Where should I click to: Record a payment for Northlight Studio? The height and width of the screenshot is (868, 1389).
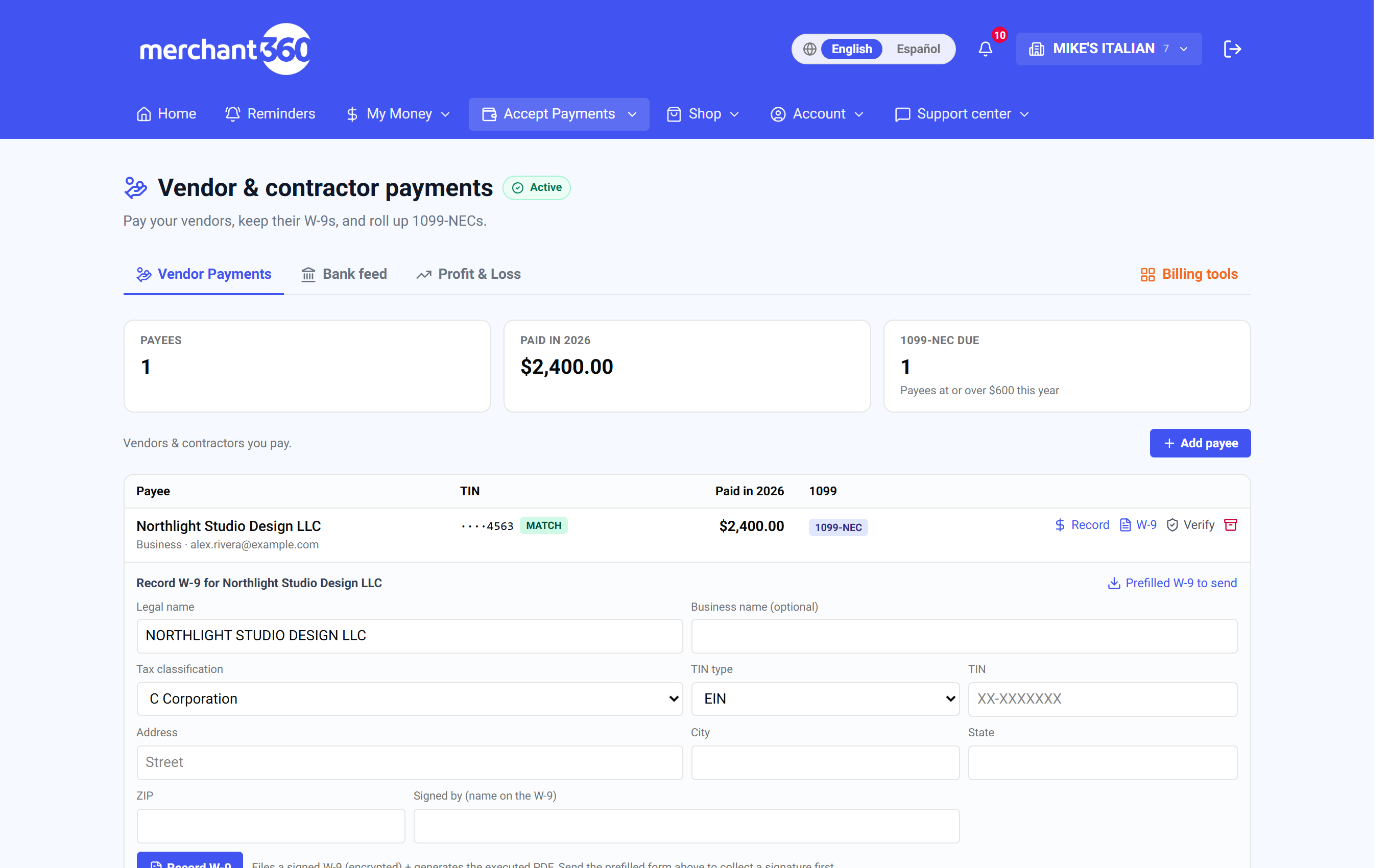click(x=1082, y=525)
